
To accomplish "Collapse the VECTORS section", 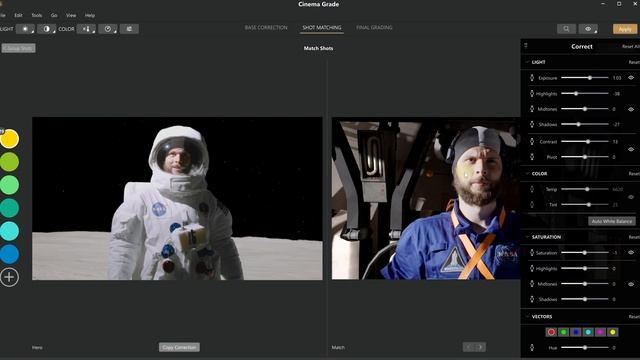I will [527, 316].
